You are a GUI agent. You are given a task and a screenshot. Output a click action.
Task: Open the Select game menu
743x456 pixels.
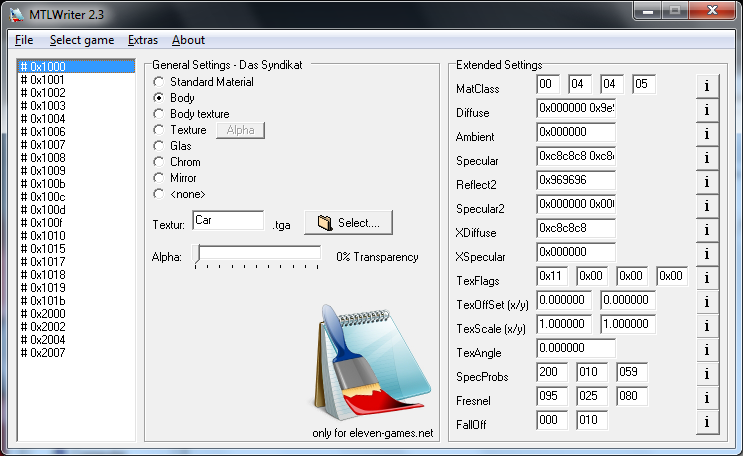click(82, 40)
